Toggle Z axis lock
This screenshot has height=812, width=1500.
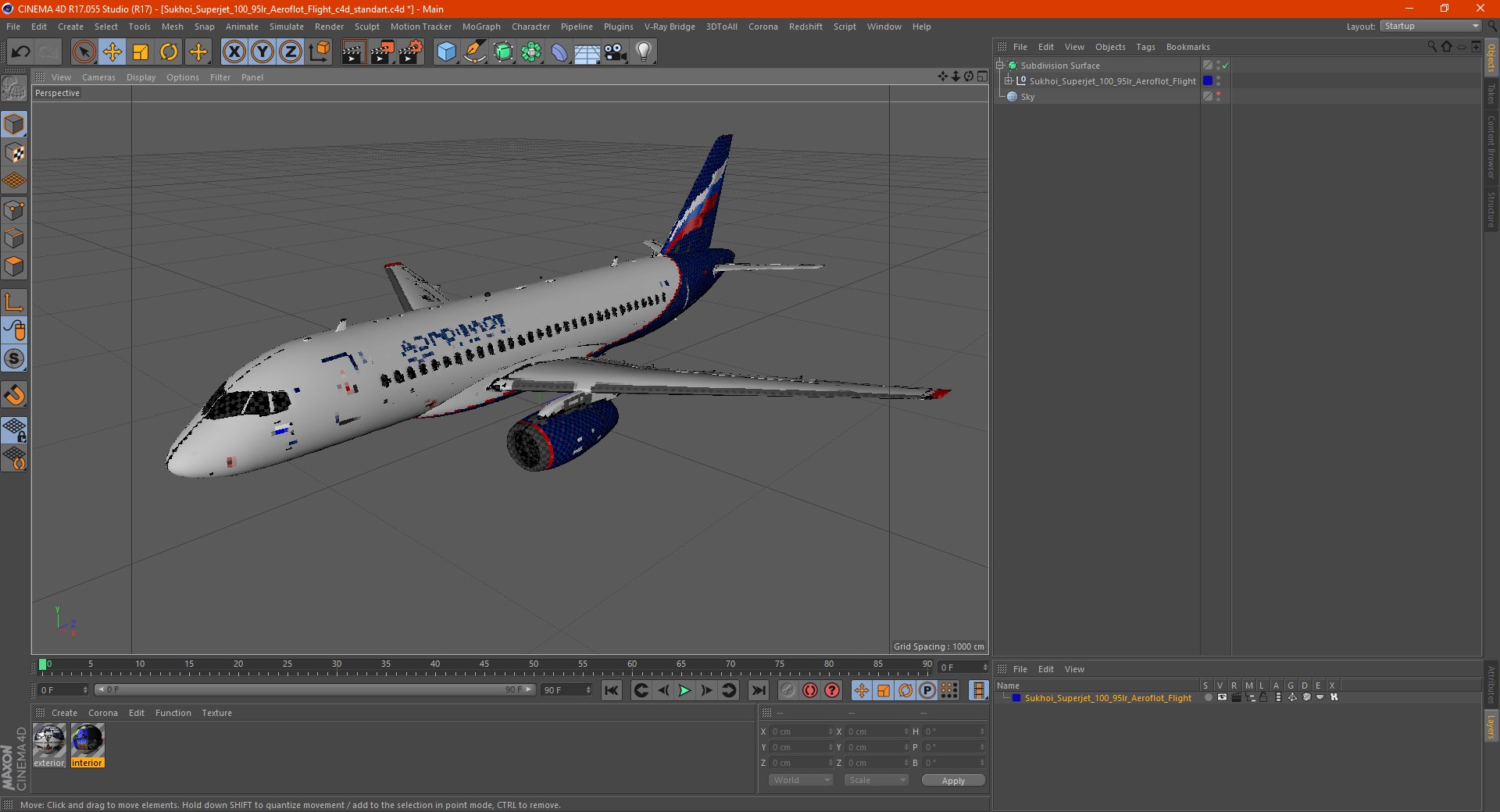(x=291, y=52)
